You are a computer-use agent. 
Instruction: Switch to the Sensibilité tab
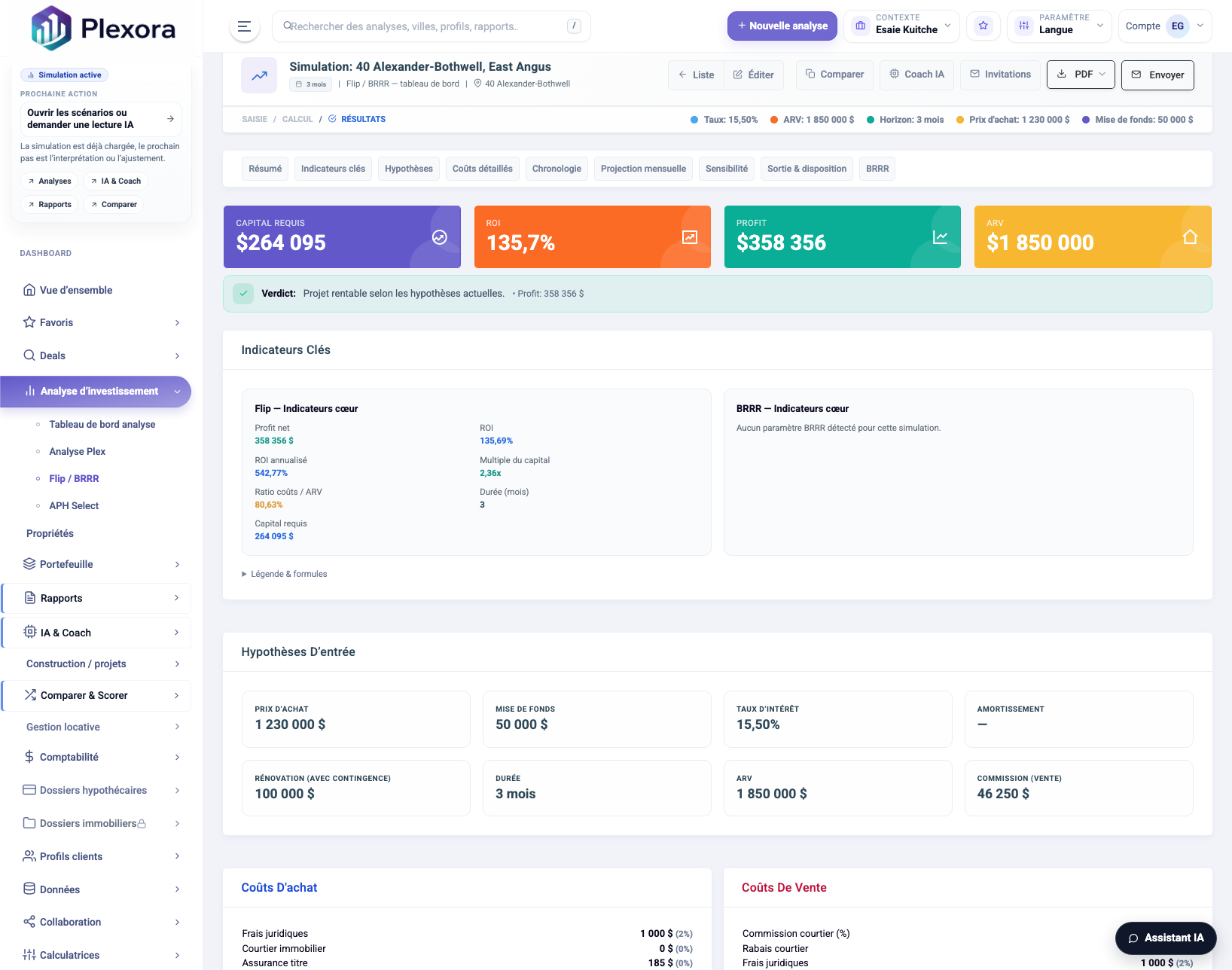[726, 169]
